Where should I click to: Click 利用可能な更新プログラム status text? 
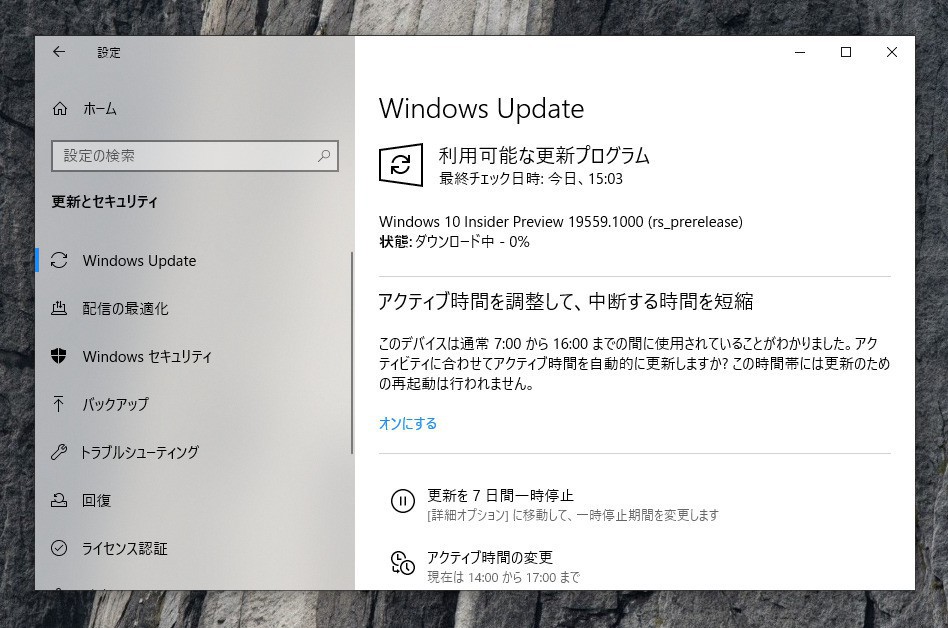point(544,156)
